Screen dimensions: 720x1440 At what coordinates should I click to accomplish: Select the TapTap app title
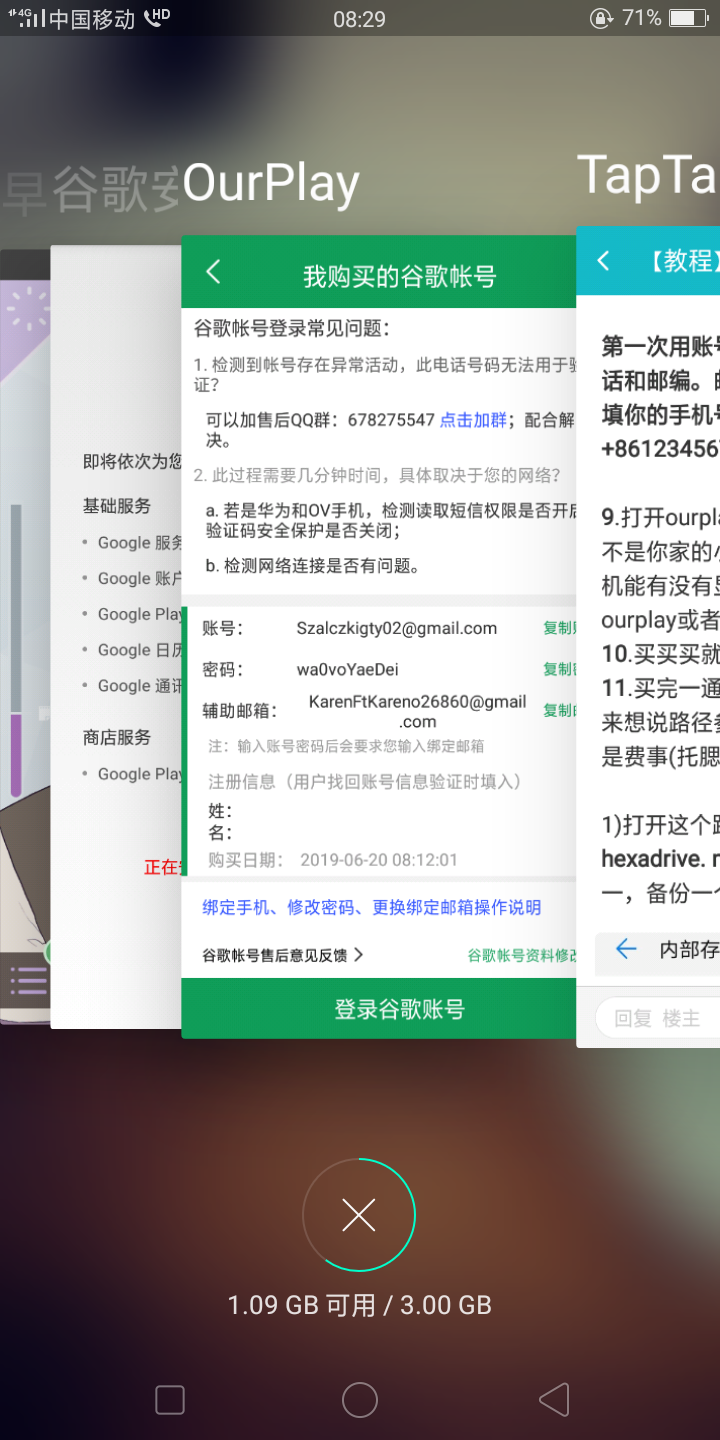click(648, 174)
